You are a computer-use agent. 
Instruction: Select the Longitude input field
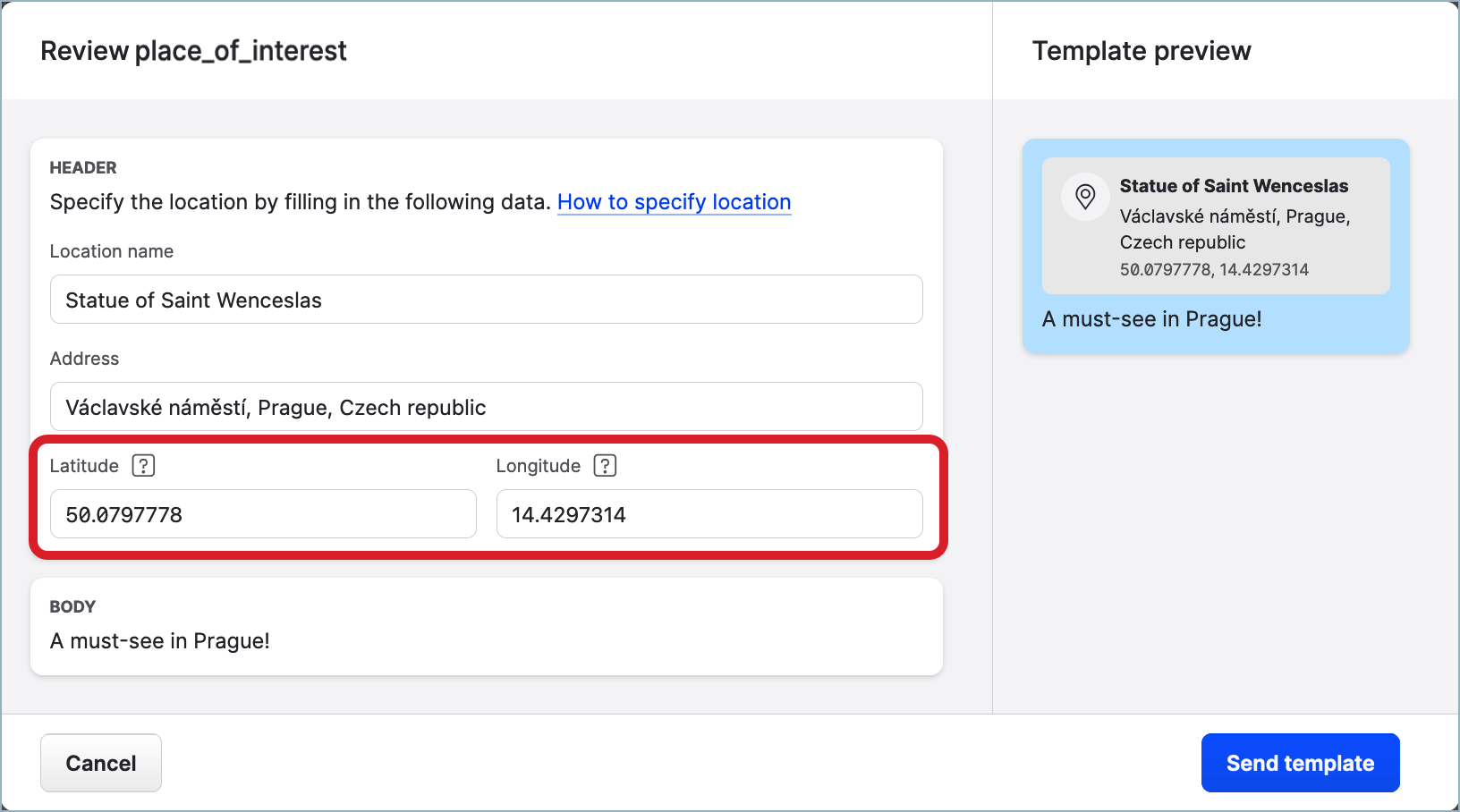click(x=709, y=514)
